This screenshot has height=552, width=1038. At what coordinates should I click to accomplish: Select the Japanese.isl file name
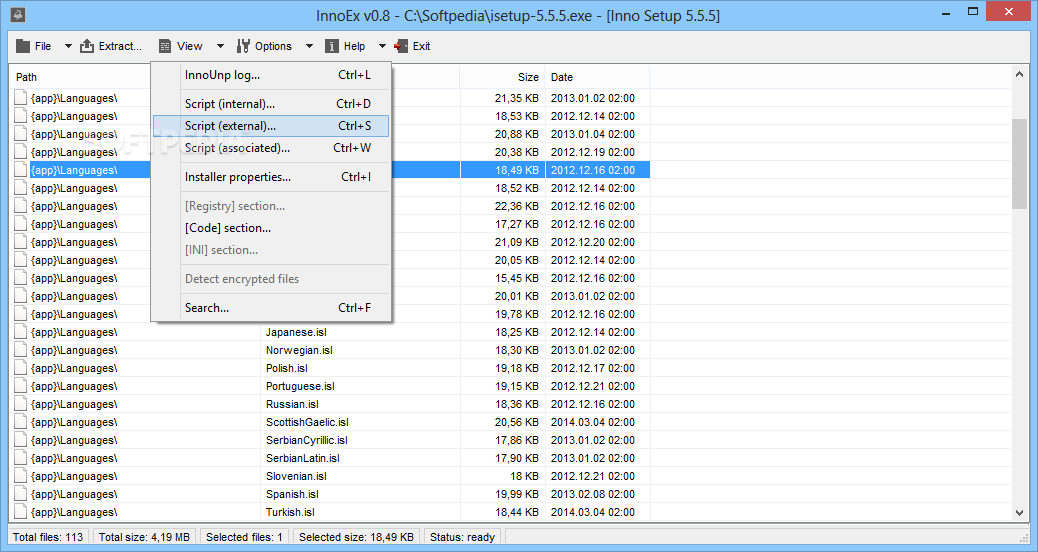coord(296,332)
